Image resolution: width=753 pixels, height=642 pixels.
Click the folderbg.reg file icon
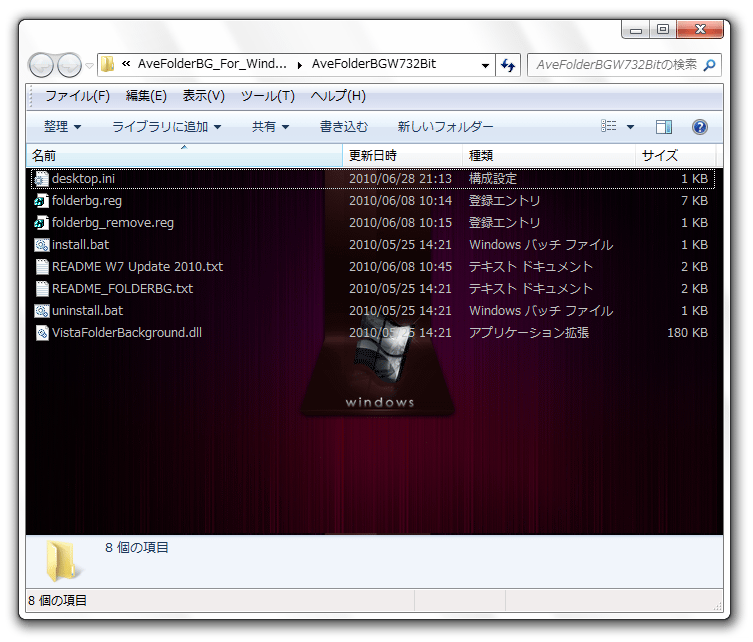point(42,201)
